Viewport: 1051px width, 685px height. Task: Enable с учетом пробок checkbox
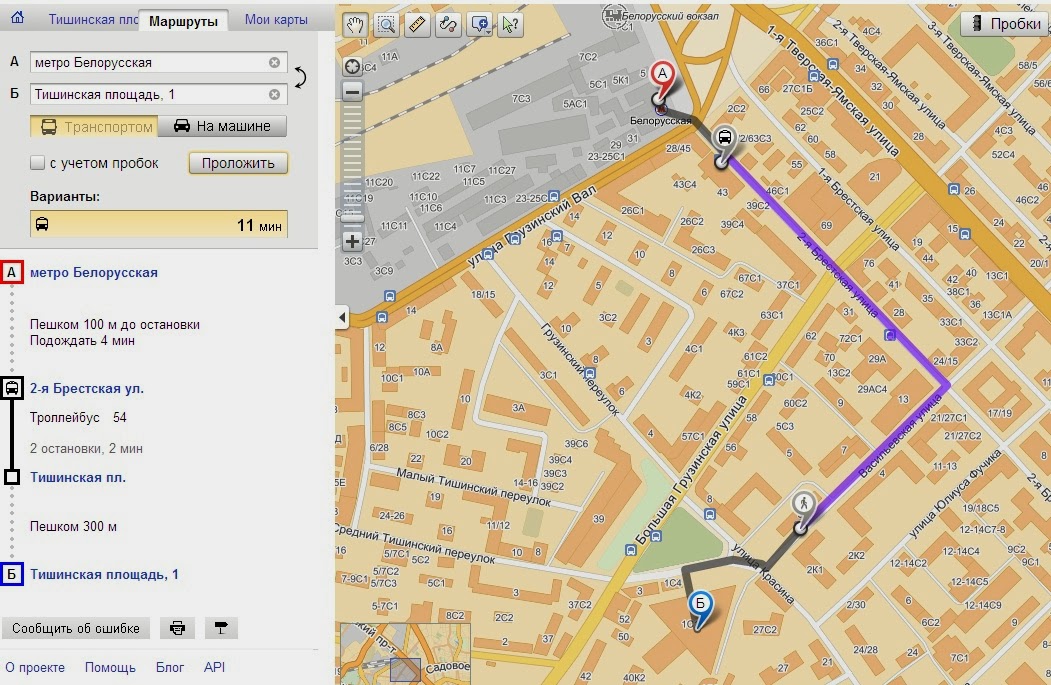(38, 162)
